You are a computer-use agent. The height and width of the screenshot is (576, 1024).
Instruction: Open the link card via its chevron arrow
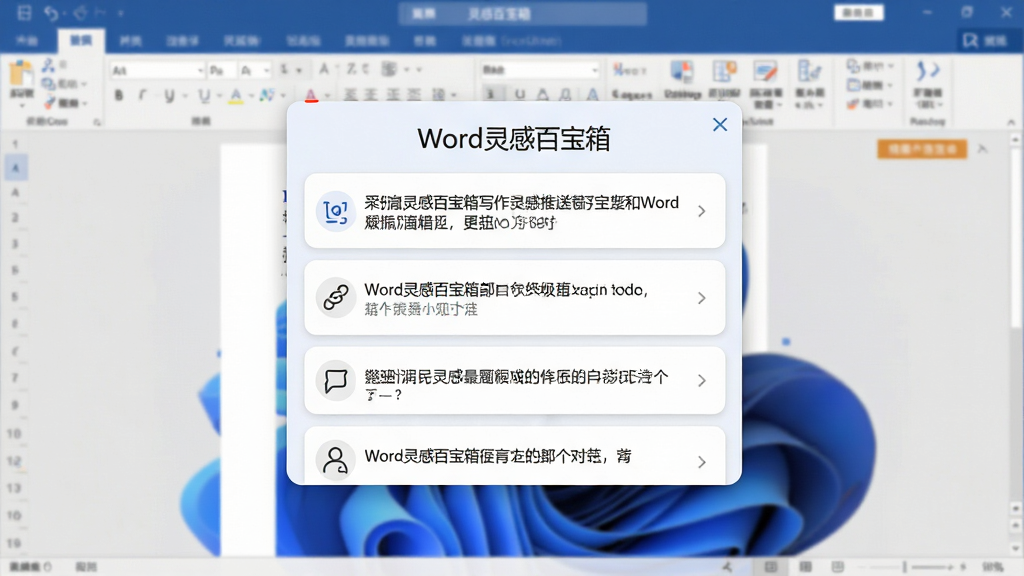[x=701, y=298]
